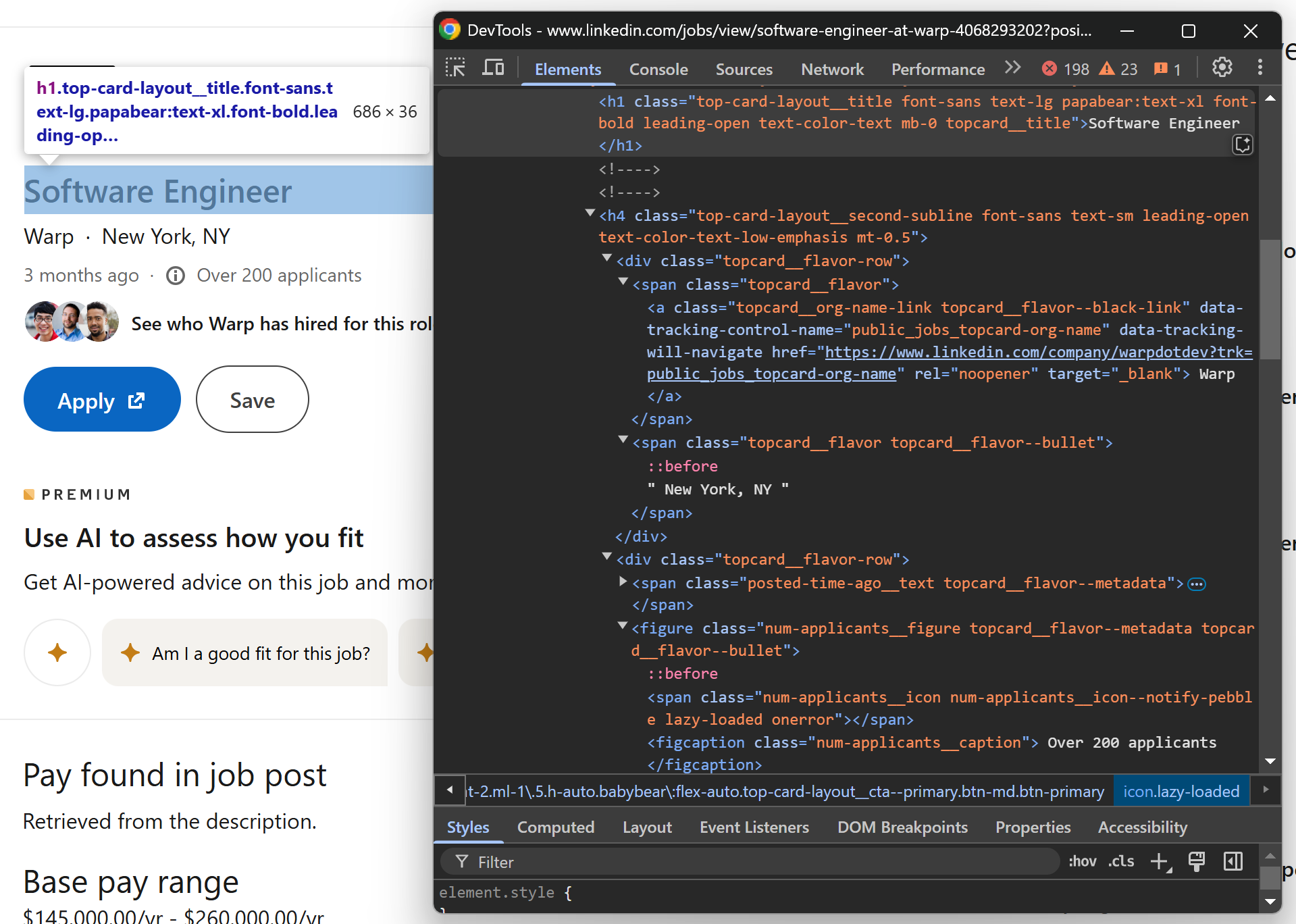Toggle the :hov element state pane
1296x924 pixels.
[1082, 861]
